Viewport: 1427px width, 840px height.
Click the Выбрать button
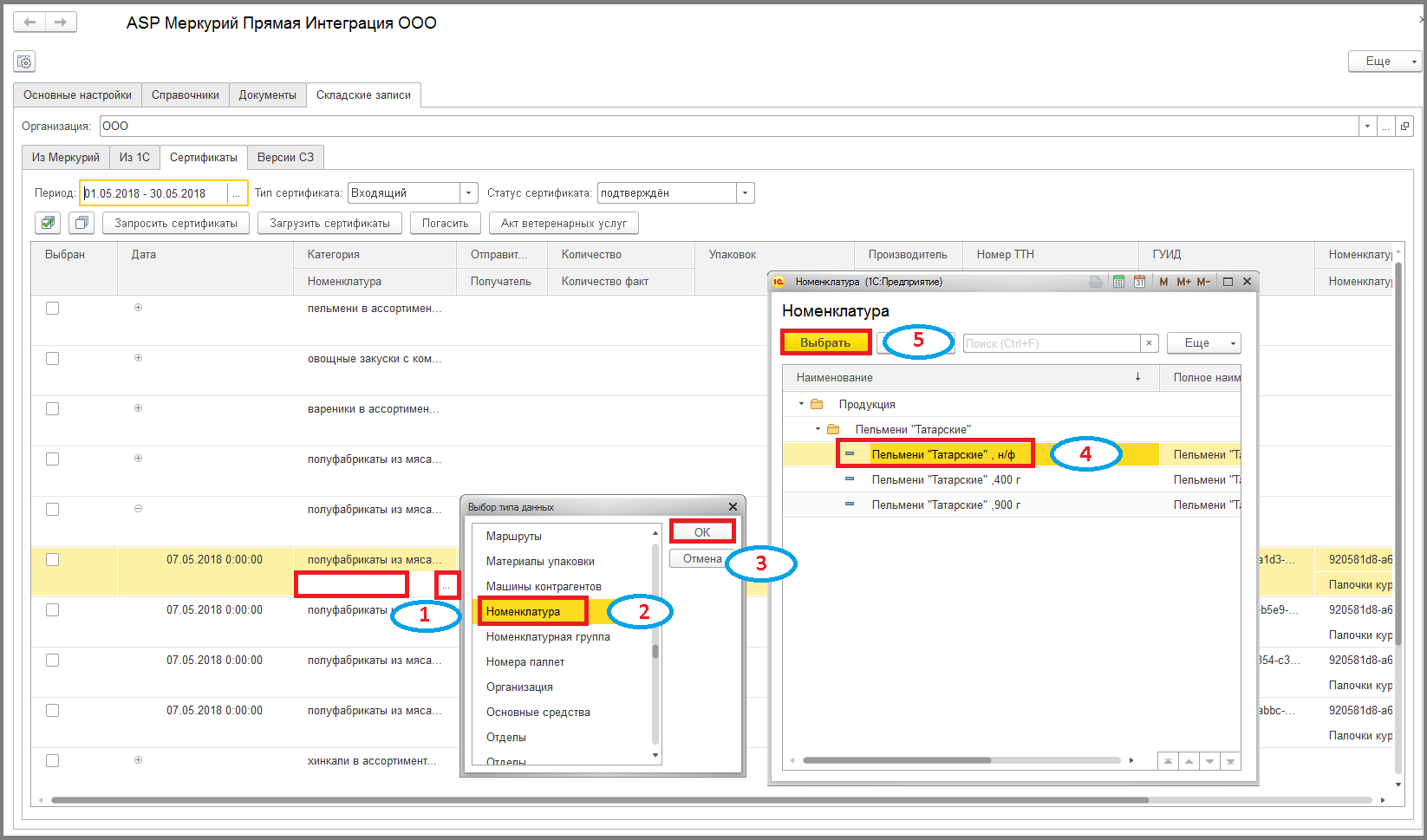click(825, 342)
